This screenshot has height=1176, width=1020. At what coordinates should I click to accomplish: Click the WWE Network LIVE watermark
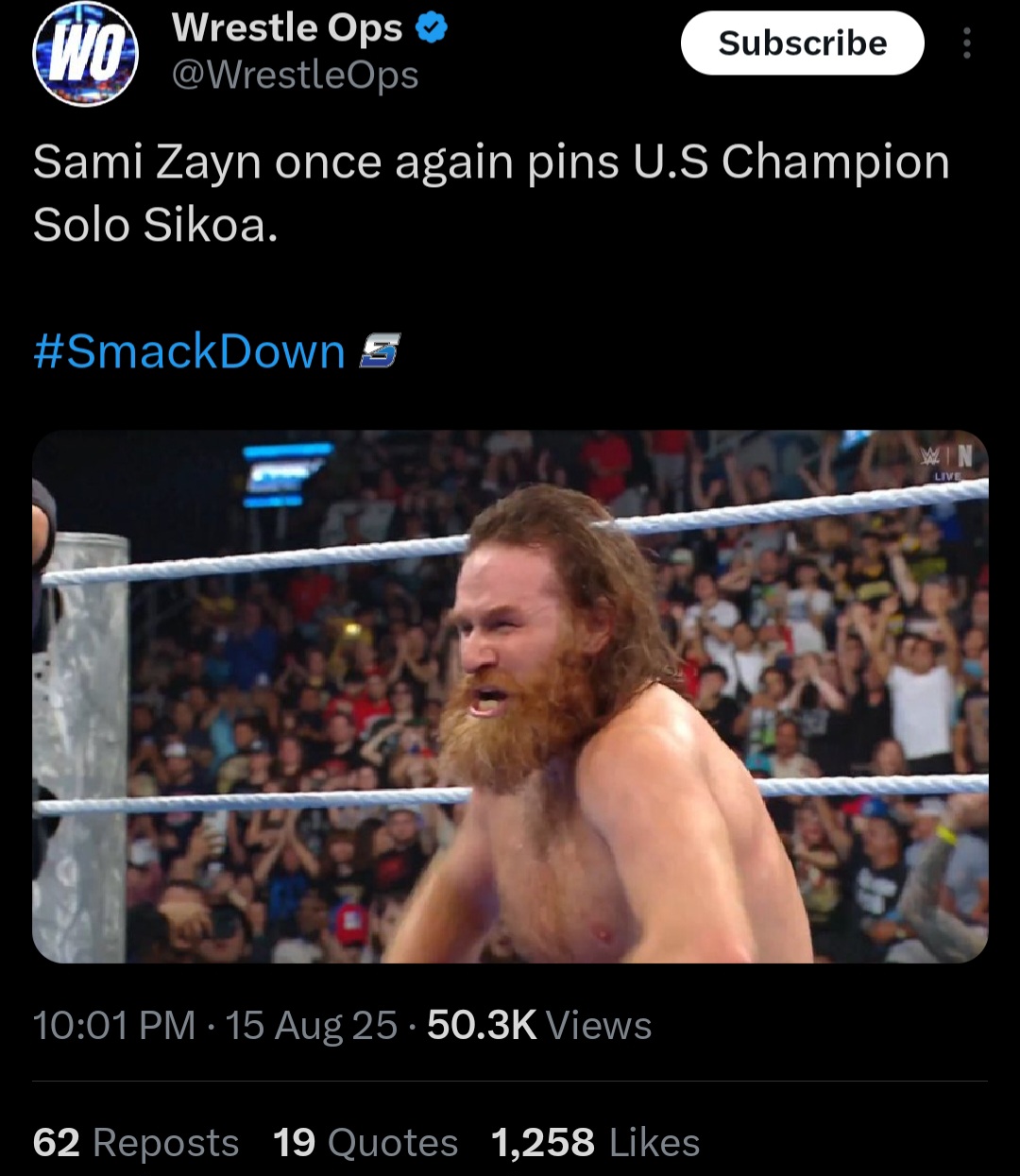click(x=947, y=462)
